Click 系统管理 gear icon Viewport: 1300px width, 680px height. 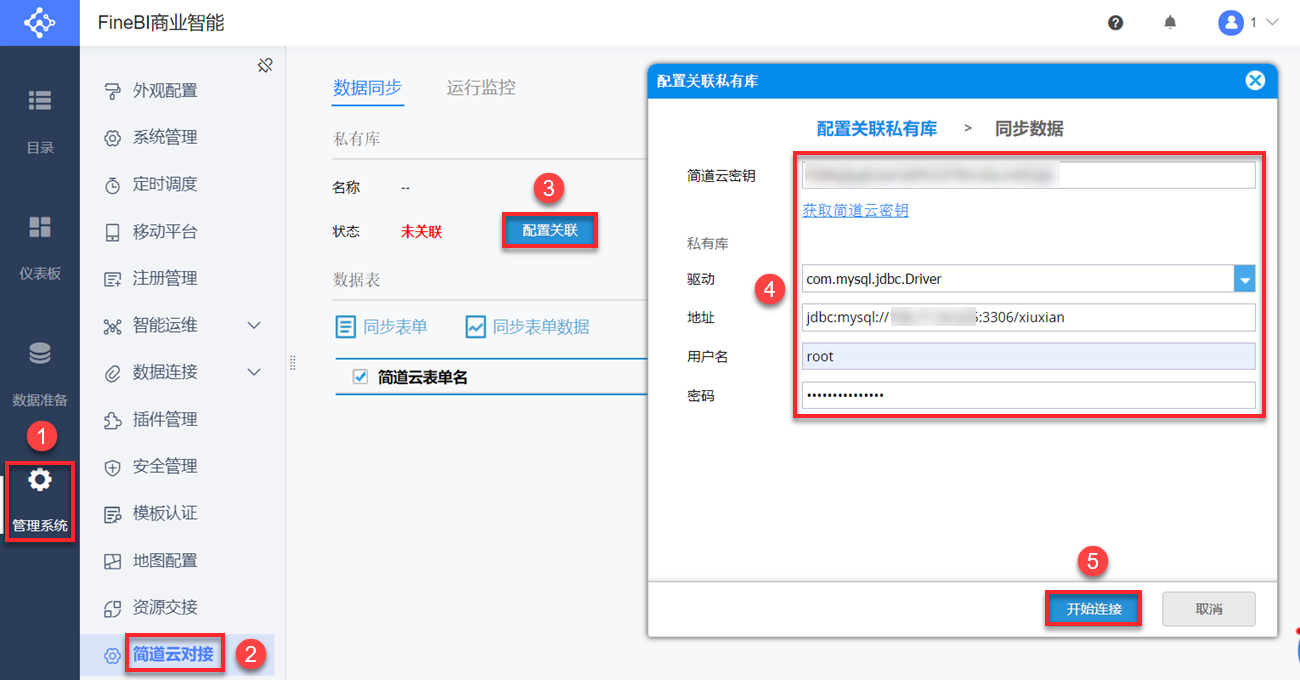point(113,138)
